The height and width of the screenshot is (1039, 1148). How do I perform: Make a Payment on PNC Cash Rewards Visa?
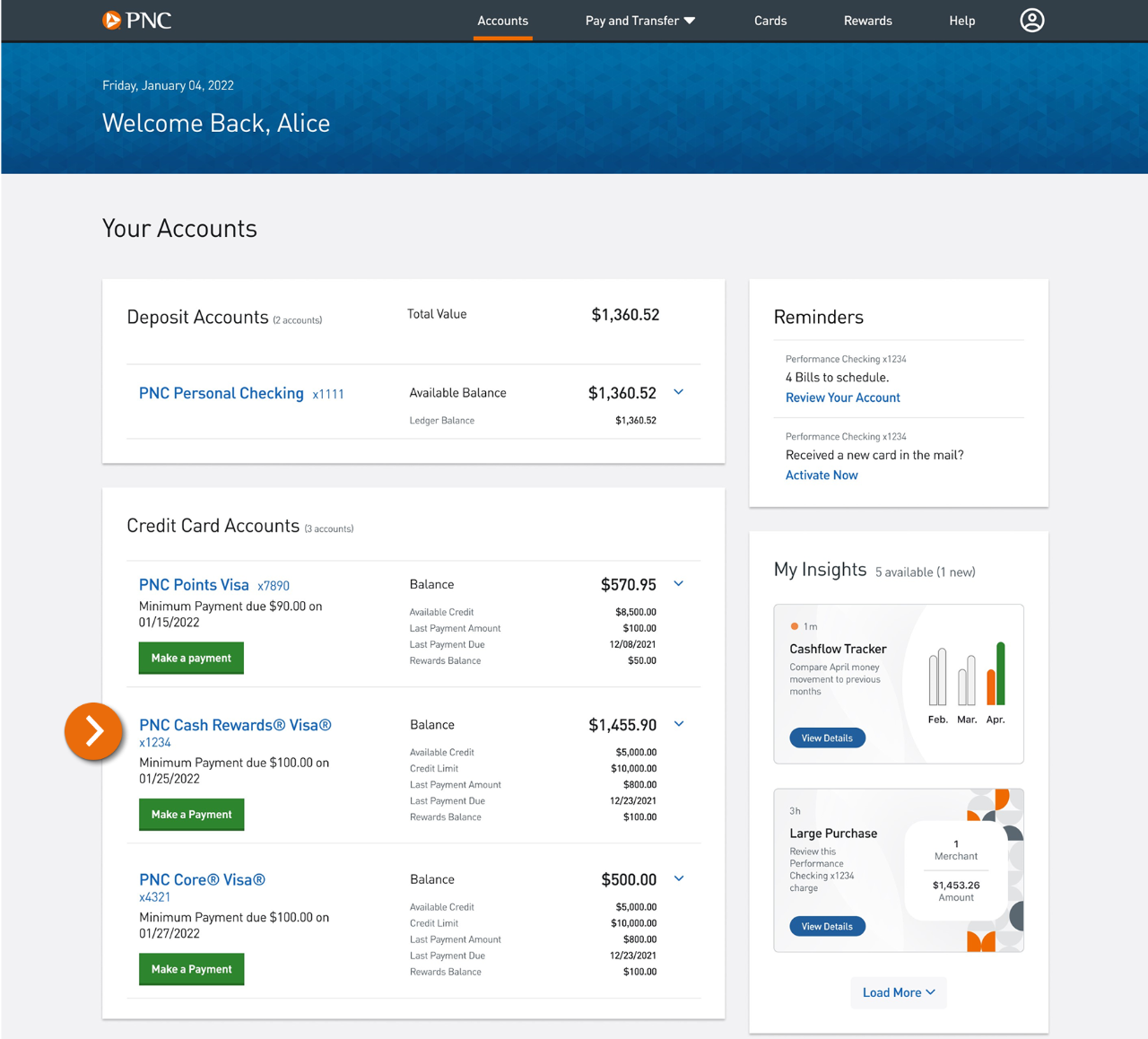point(191,815)
